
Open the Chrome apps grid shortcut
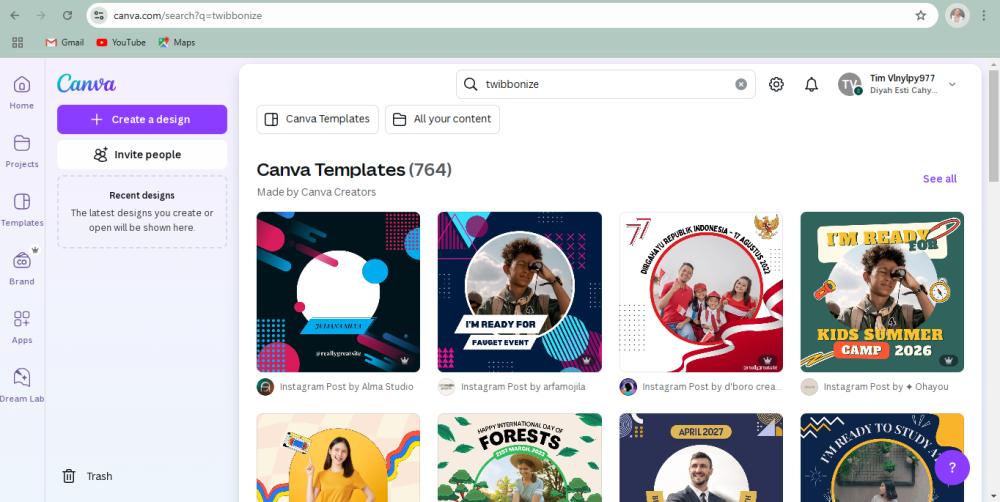click(x=17, y=42)
